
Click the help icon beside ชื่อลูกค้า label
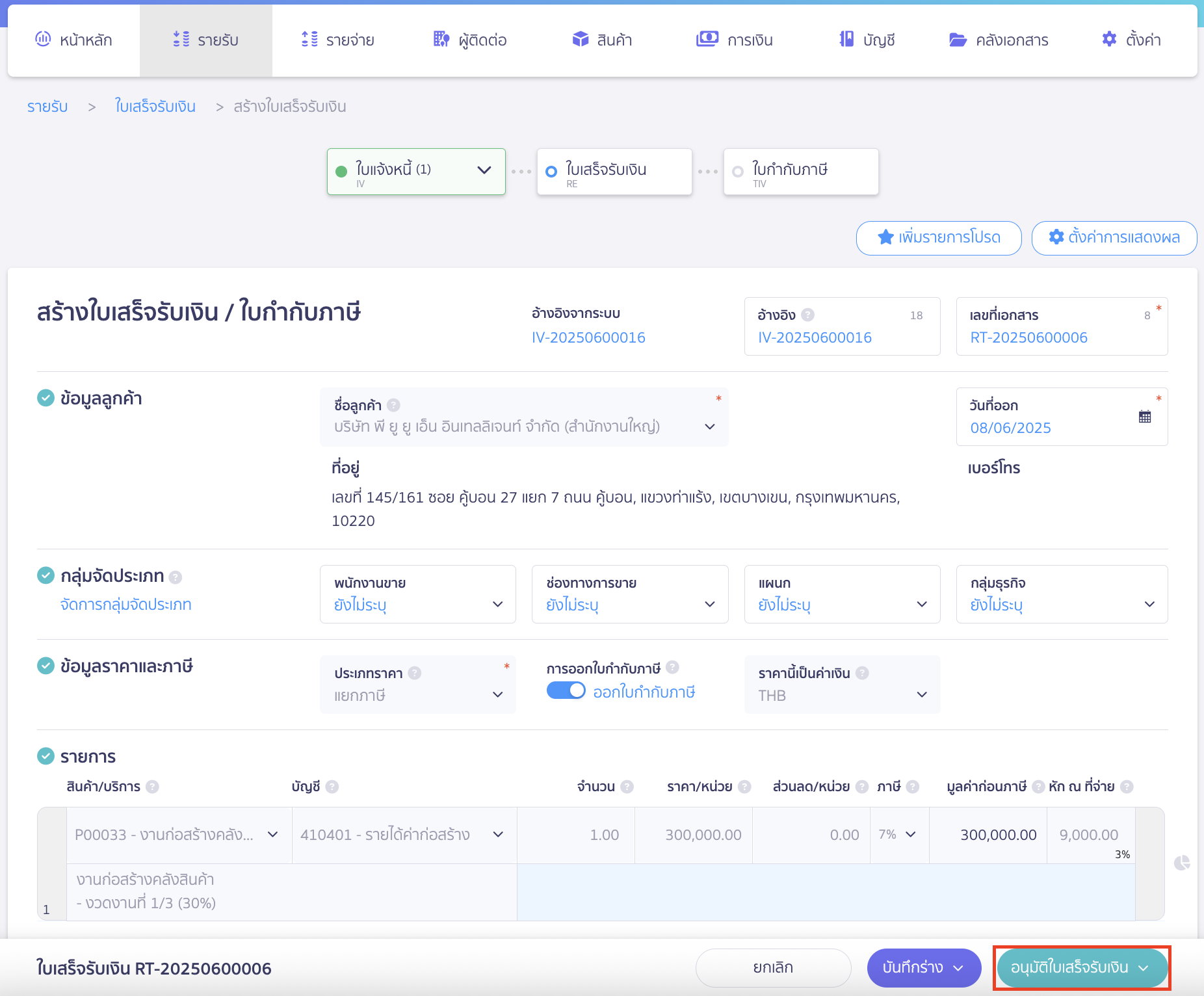tap(393, 405)
